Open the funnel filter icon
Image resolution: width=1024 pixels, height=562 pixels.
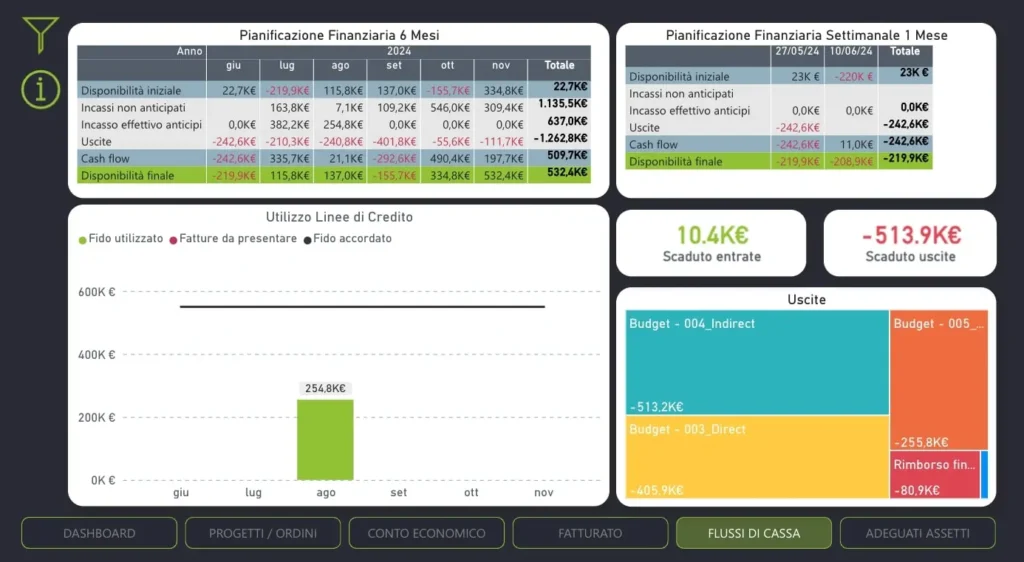tap(40, 35)
